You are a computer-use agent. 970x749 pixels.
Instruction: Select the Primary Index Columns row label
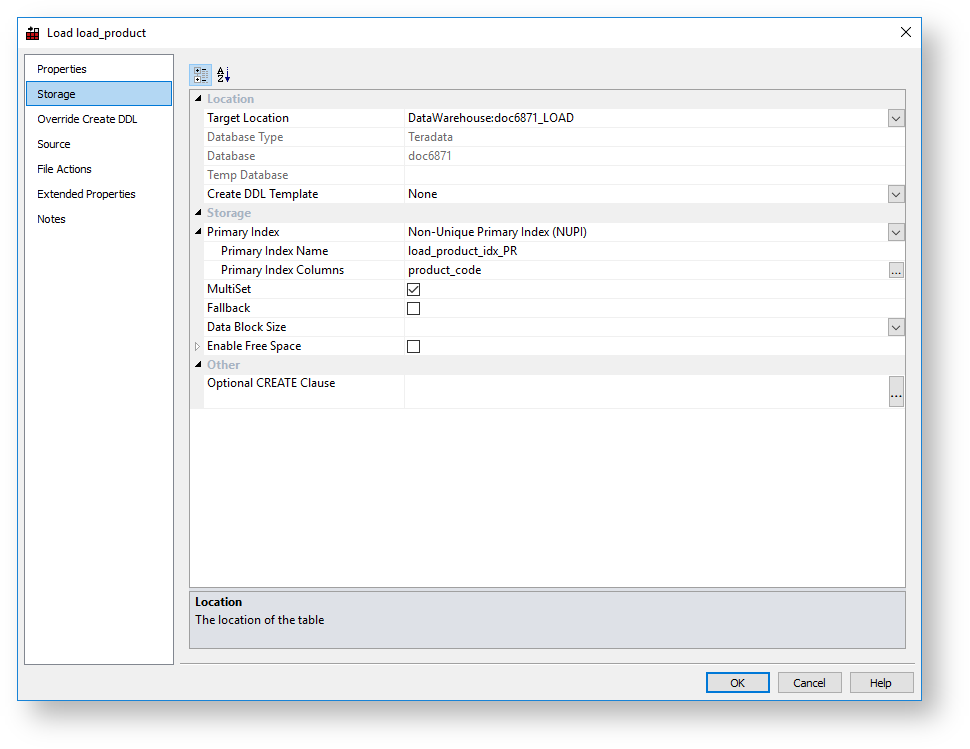click(x=282, y=270)
